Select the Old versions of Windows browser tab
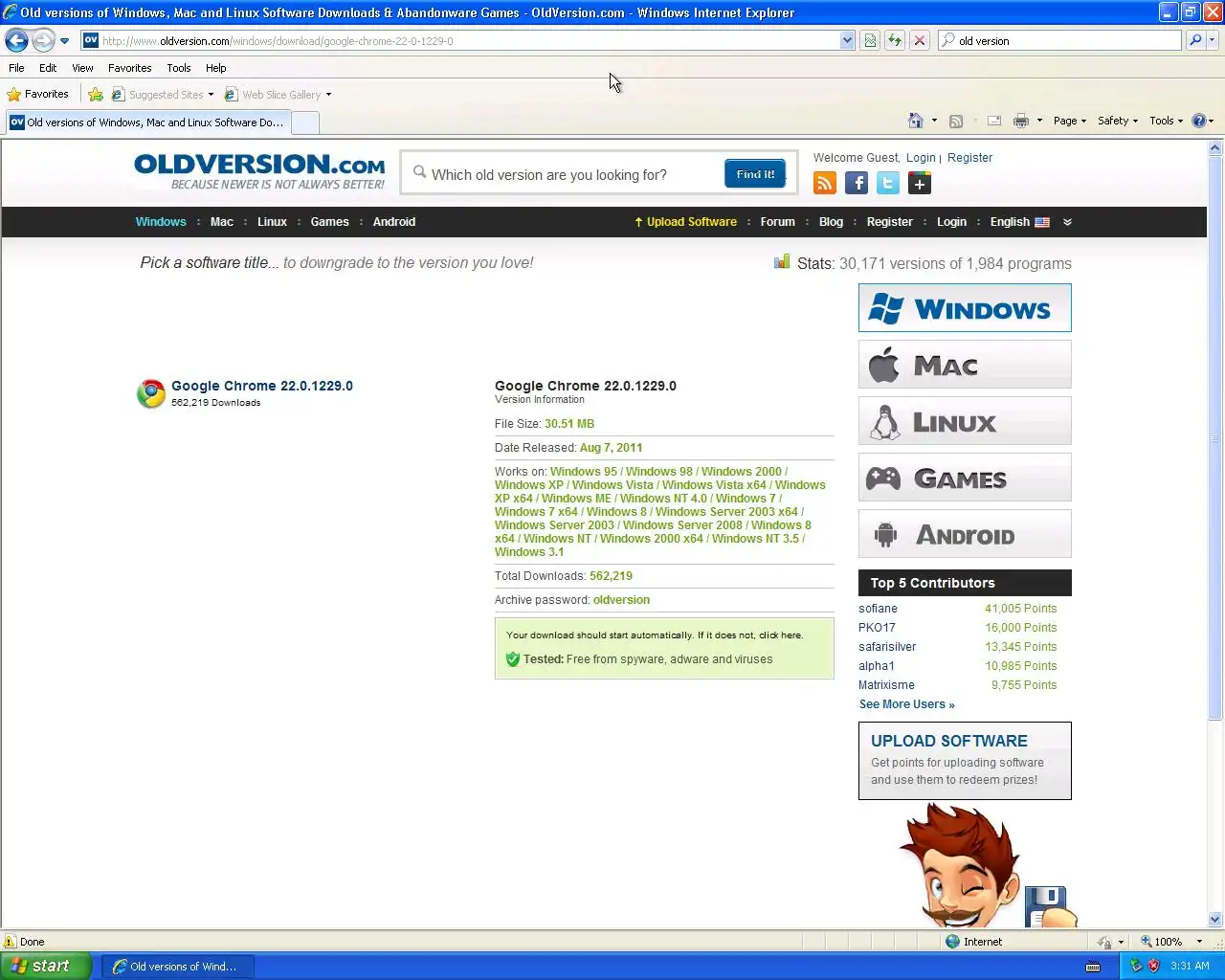The width and height of the screenshot is (1225, 980). click(147, 122)
